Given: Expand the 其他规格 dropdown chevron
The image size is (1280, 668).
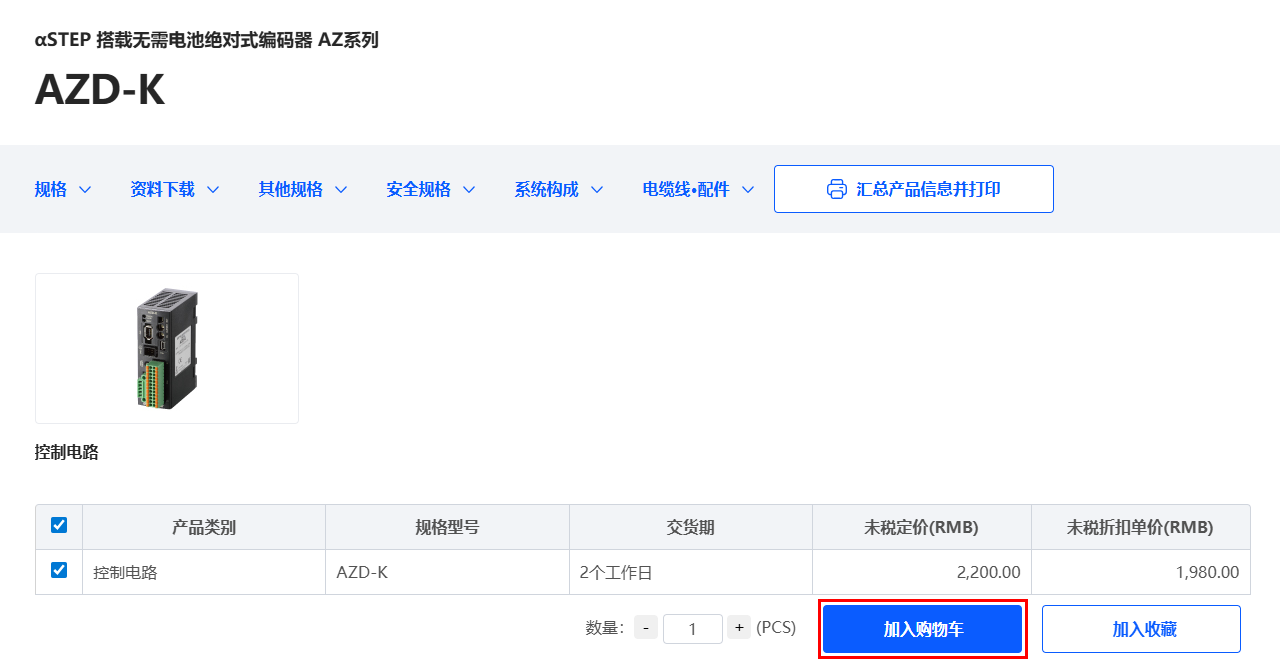Looking at the screenshot, I should tap(341, 190).
